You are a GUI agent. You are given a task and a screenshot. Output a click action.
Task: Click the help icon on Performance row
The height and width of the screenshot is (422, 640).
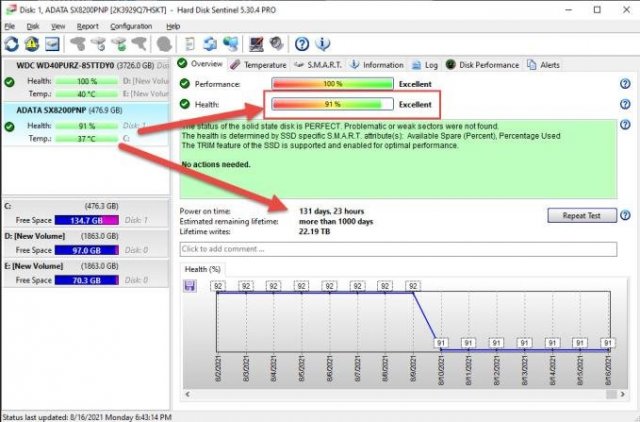pyautogui.click(x=625, y=84)
